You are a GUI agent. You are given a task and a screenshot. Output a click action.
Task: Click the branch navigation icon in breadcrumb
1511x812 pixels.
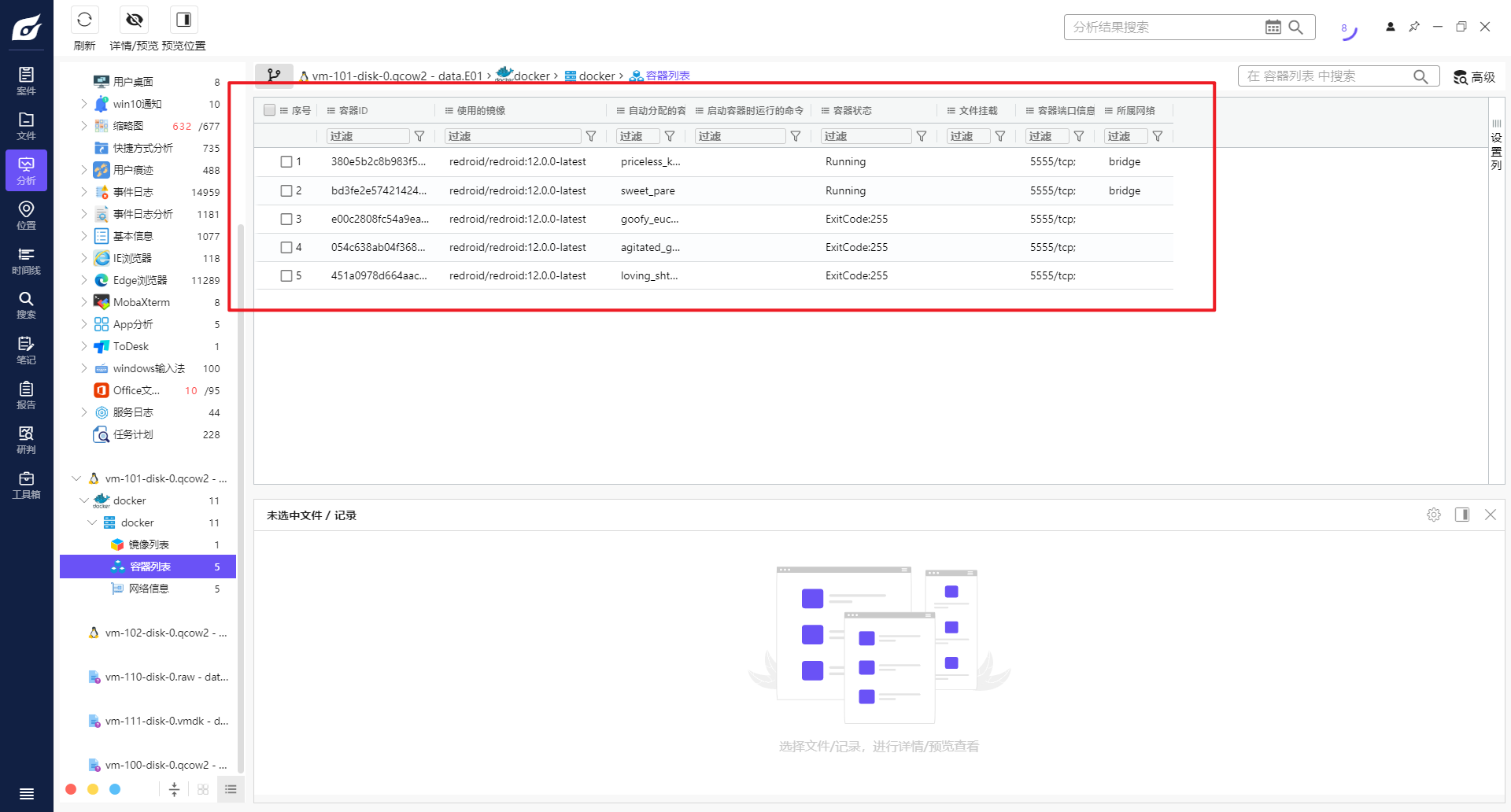(x=274, y=76)
